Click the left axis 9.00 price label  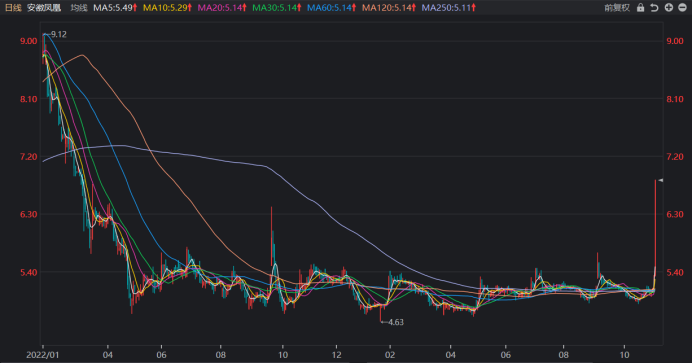coord(28,41)
